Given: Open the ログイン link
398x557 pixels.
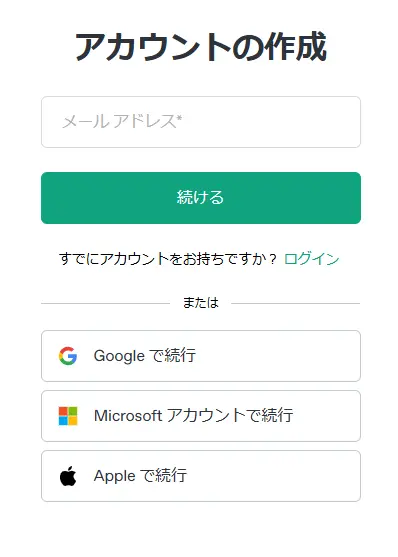Looking at the screenshot, I should [312, 259].
